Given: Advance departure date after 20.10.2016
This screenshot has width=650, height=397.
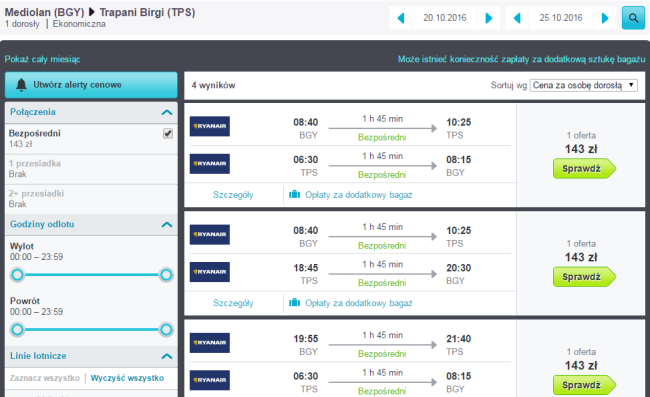Looking at the screenshot, I should pos(489,18).
